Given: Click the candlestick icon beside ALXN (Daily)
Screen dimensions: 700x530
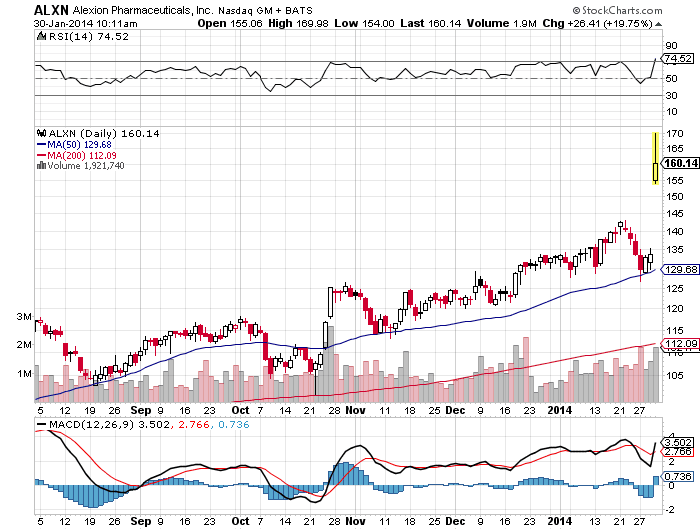Looking at the screenshot, I should tap(42, 133).
